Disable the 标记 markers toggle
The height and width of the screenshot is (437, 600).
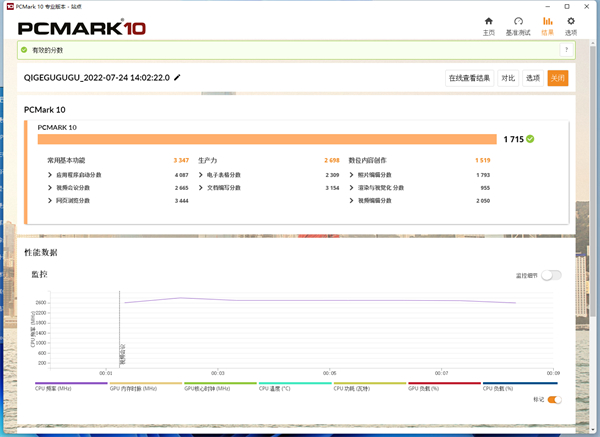[554, 400]
